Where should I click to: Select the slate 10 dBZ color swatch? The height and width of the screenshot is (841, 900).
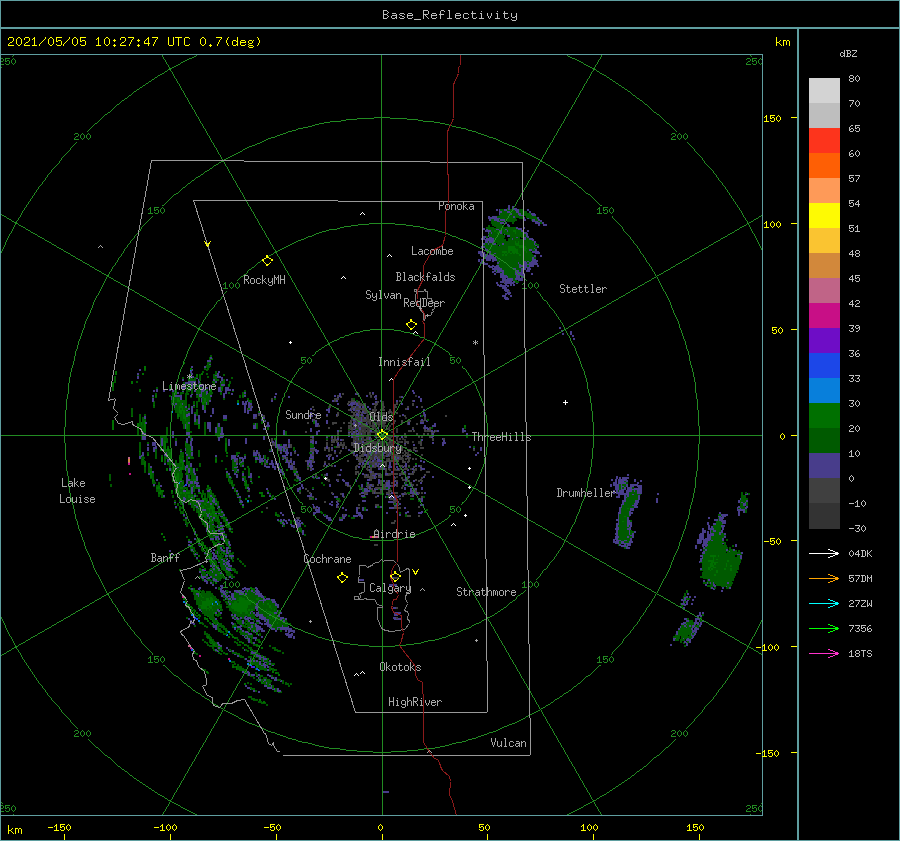[824, 466]
